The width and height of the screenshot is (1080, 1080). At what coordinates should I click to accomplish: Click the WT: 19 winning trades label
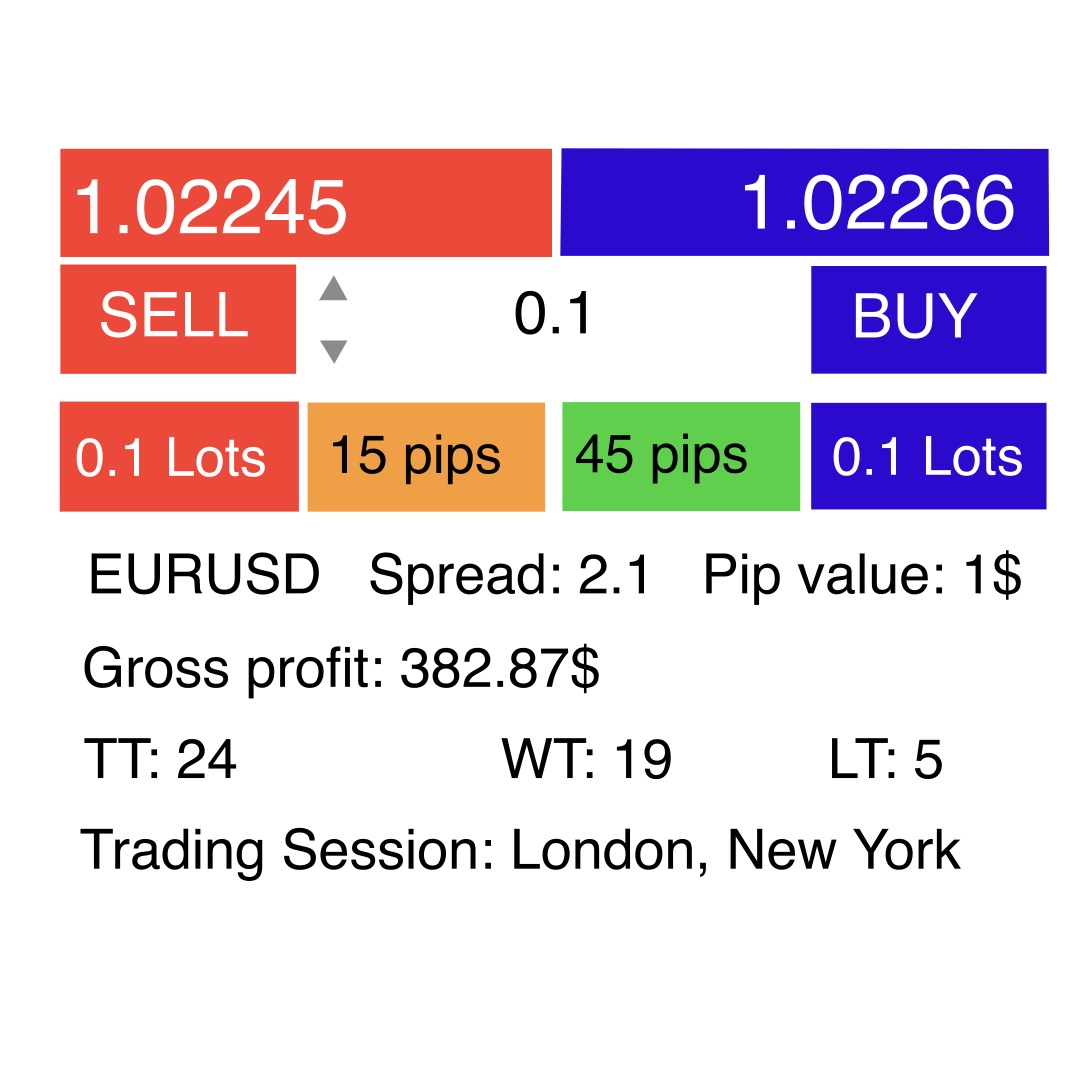coord(587,760)
